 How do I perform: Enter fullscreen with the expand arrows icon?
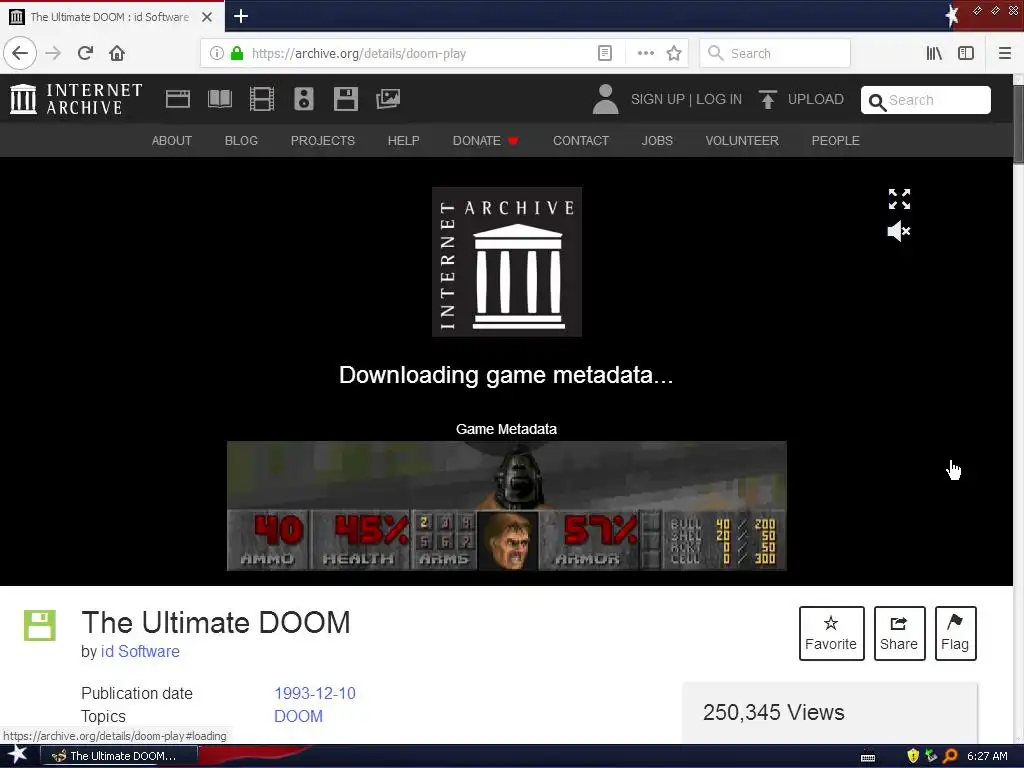(x=899, y=199)
